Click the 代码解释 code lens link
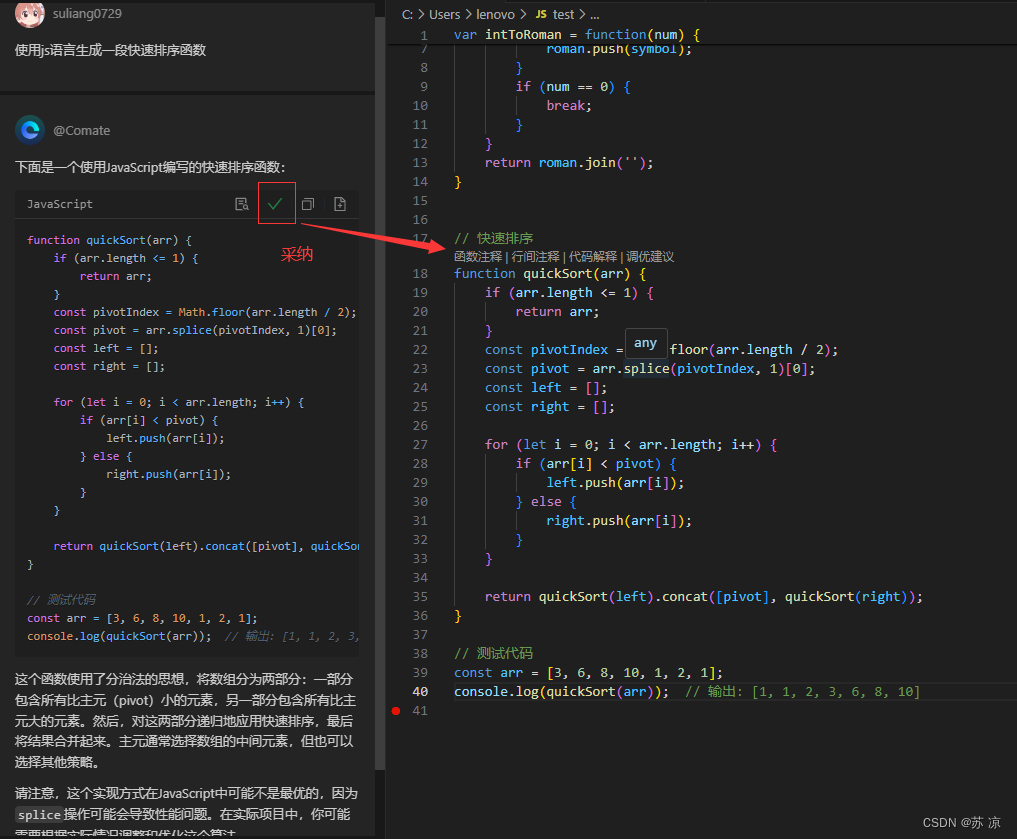Screen dimensions: 1017x839 pyautogui.click(x=593, y=257)
